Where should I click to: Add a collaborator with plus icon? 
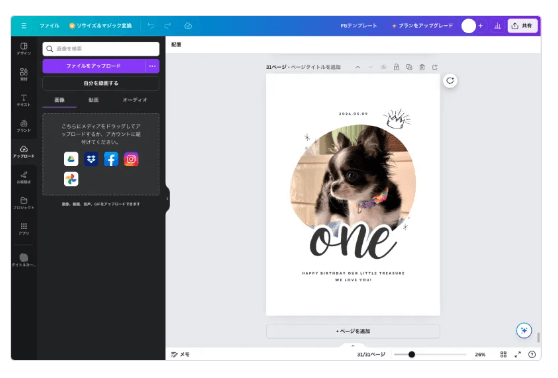[480, 26]
